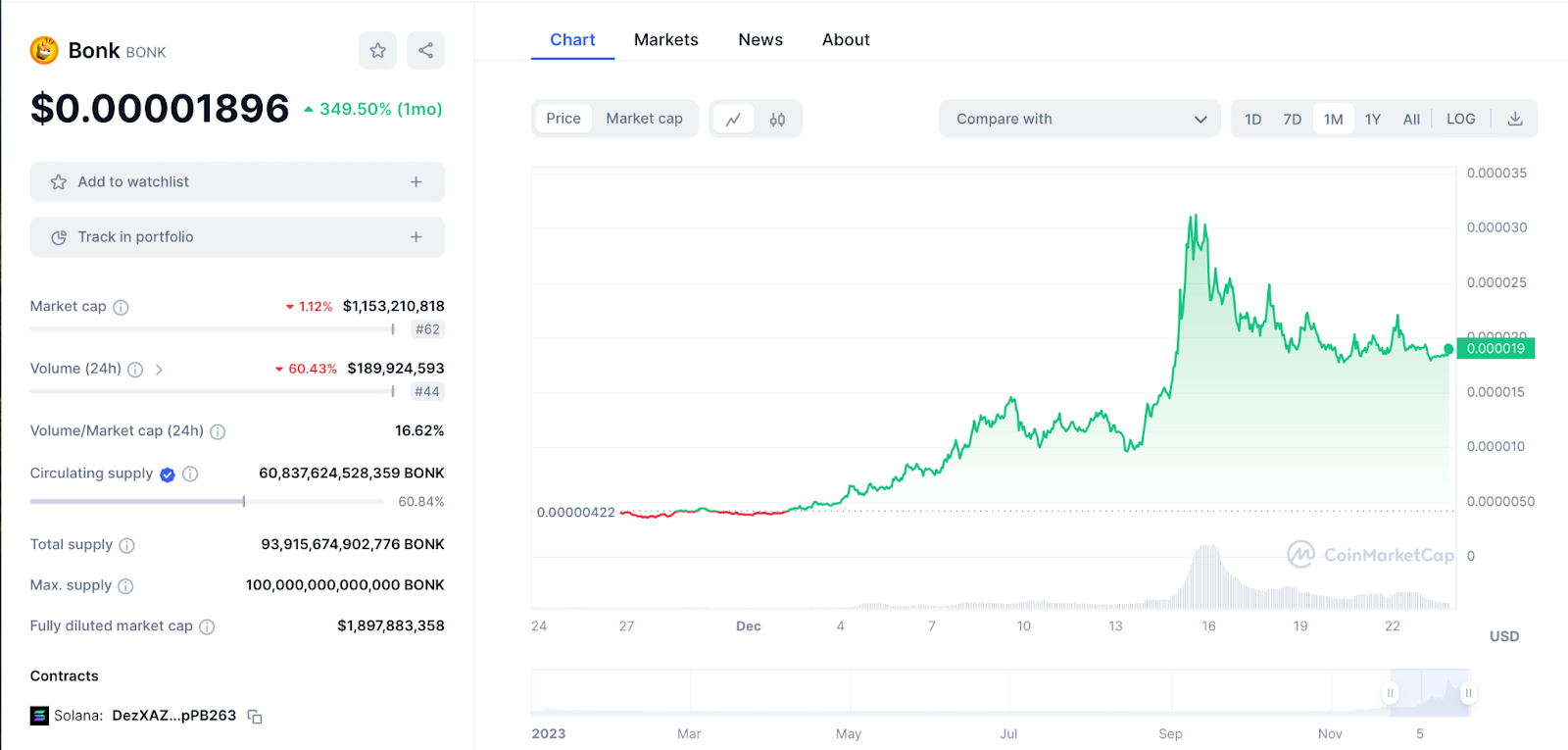Open the About tab
The height and width of the screenshot is (750, 1568).
846,40
